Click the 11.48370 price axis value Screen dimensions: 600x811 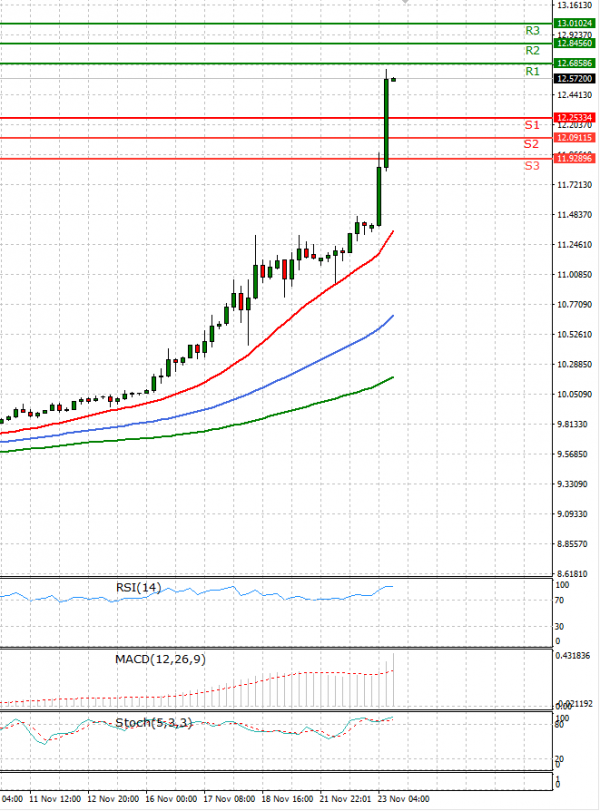[574, 215]
